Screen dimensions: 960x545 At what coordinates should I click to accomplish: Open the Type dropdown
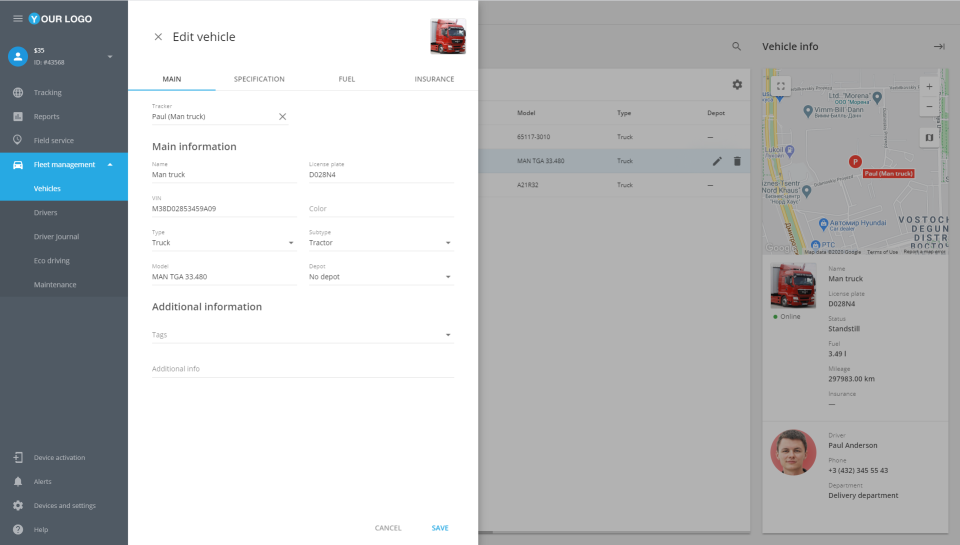(x=224, y=242)
